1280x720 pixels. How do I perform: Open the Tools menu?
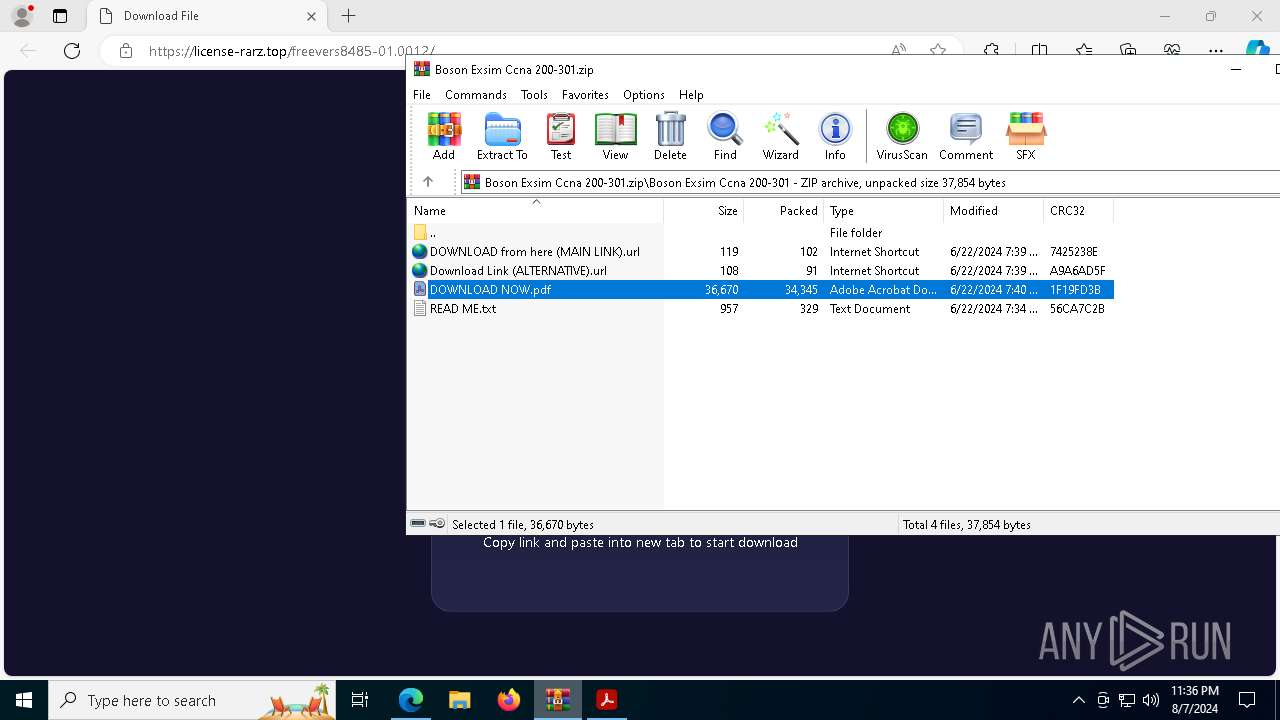coord(534,95)
